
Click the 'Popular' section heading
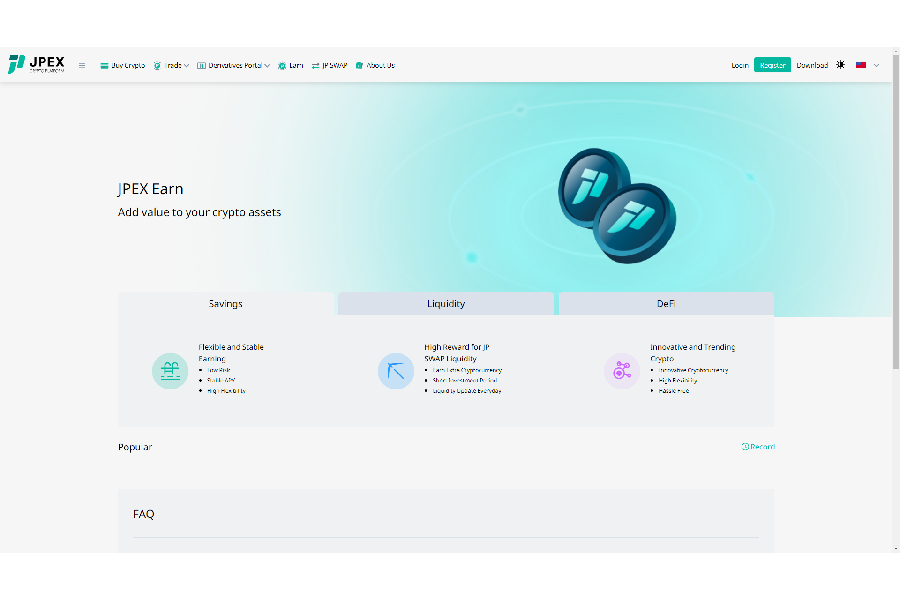click(135, 447)
